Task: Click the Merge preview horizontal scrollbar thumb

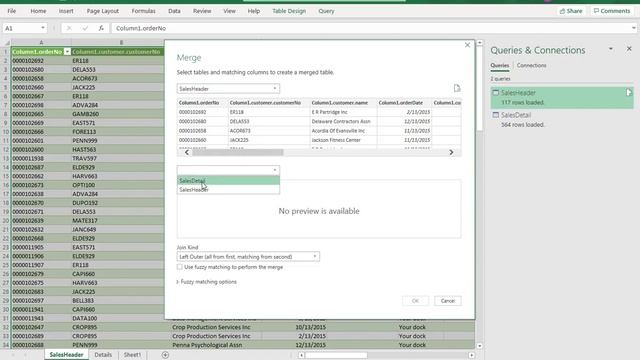Action: pyautogui.click(x=238, y=152)
